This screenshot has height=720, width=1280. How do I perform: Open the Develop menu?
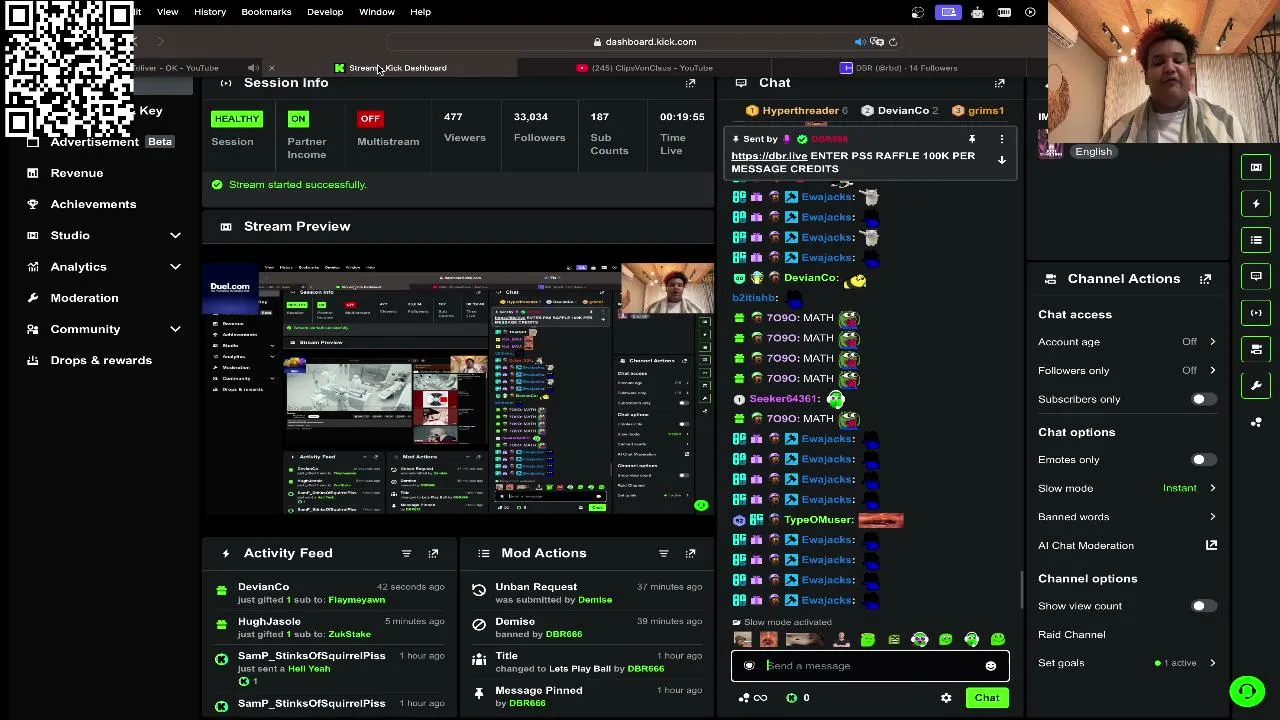click(x=325, y=12)
